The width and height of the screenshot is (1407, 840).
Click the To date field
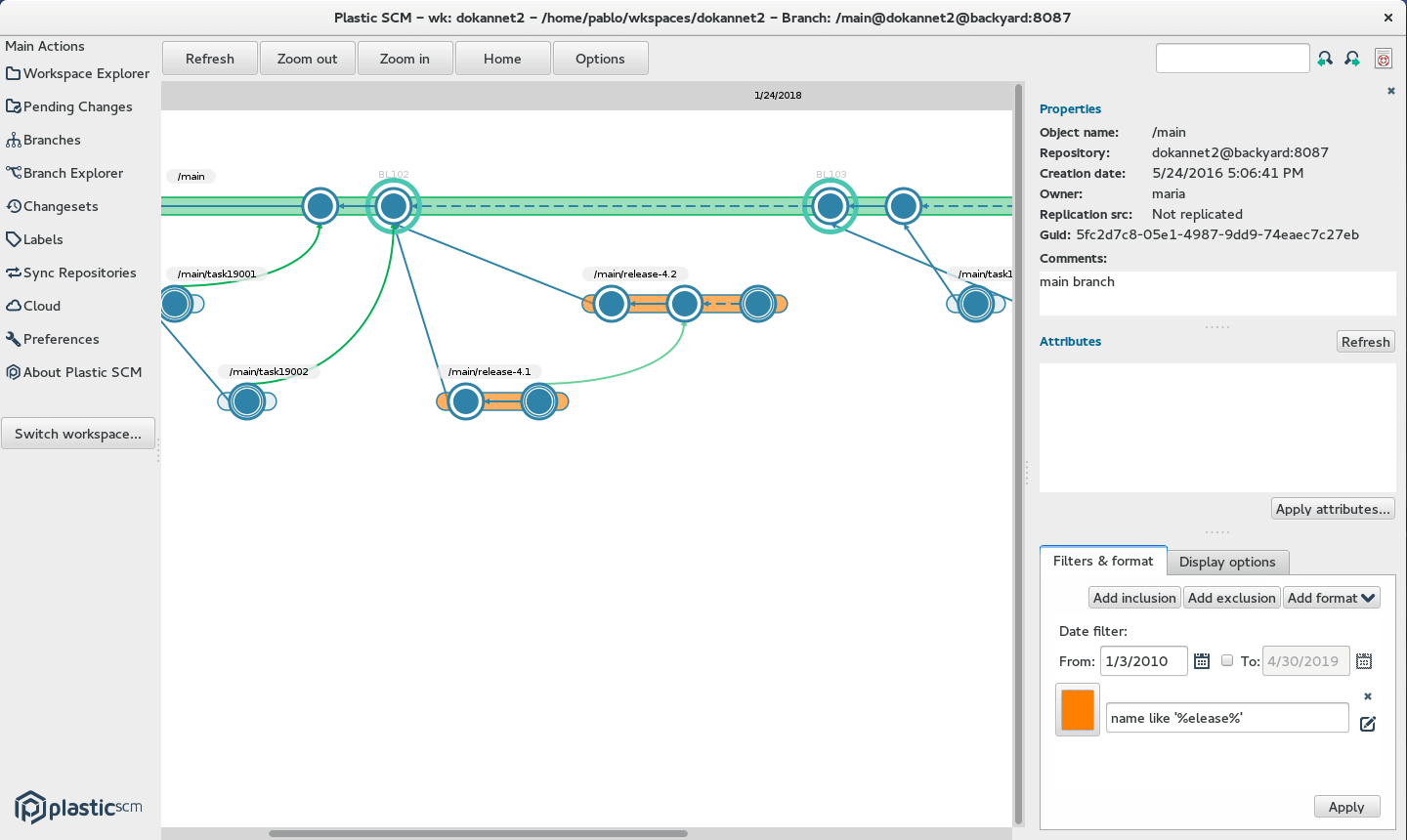pyautogui.click(x=1306, y=661)
